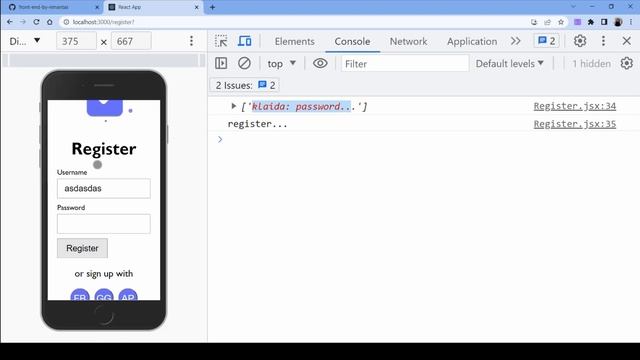Reload the page
The width and height of the screenshot is (640, 360).
(x=36, y=22)
